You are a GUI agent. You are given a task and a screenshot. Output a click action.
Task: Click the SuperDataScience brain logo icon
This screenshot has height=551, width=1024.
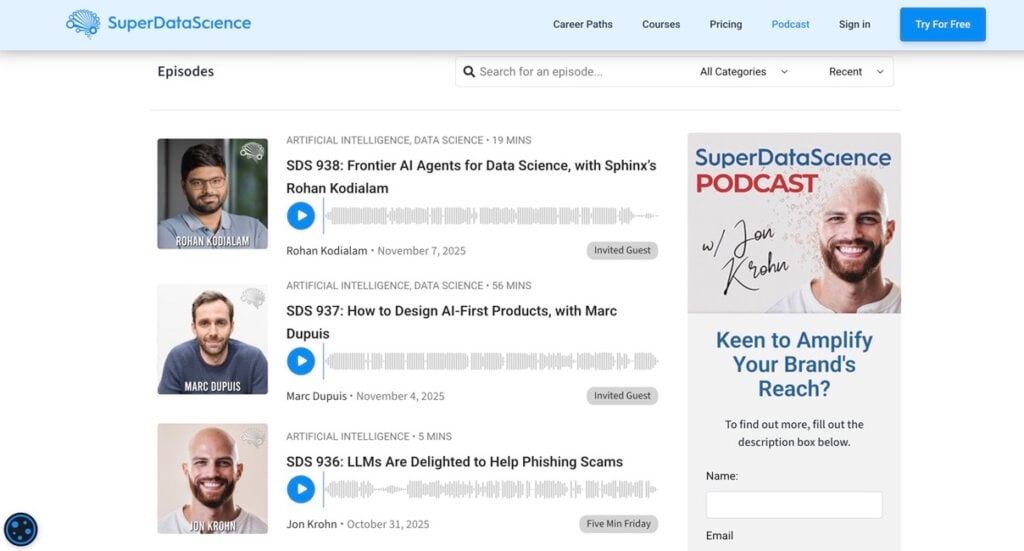coord(83,24)
